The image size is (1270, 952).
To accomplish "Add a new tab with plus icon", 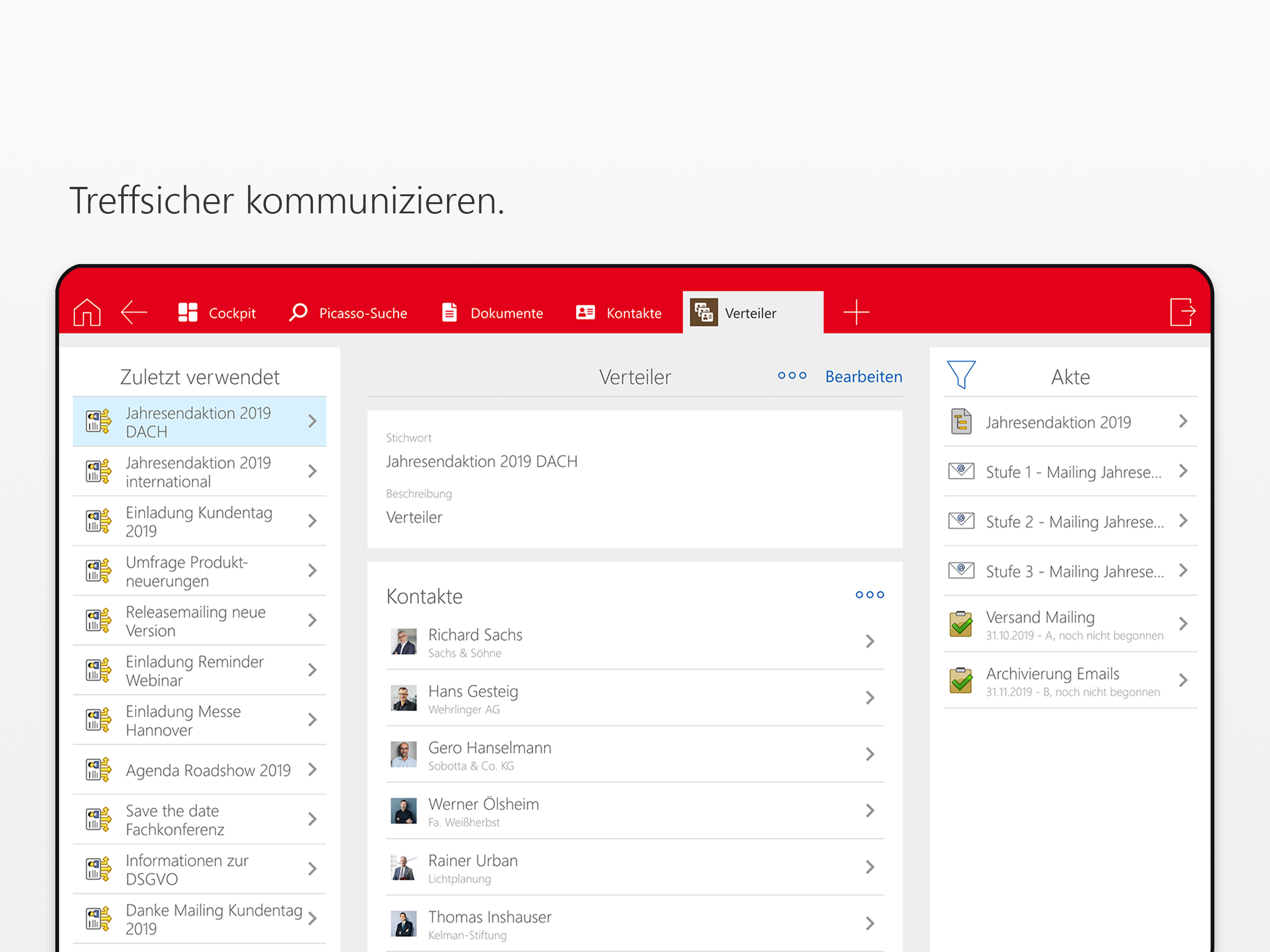I will tap(856, 312).
